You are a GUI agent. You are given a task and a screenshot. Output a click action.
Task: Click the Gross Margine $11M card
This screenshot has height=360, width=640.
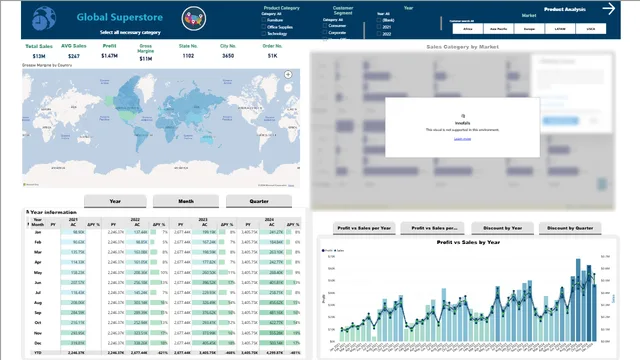tap(146, 53)
